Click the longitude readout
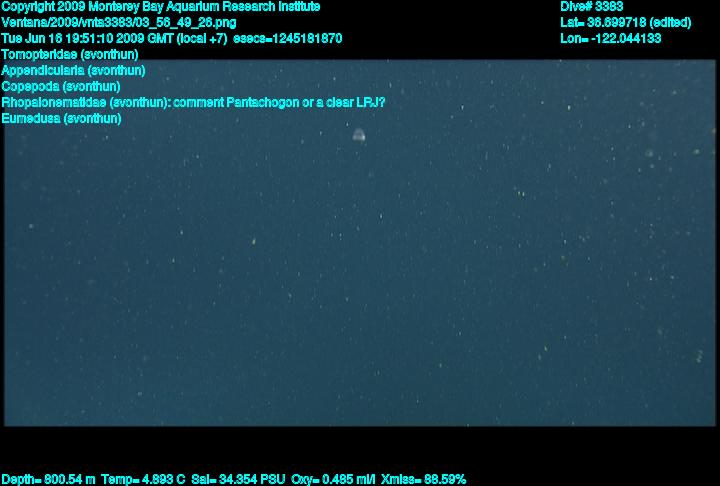Image resolution: width=720 pixels, height=486 pixels. click(611, 39)
